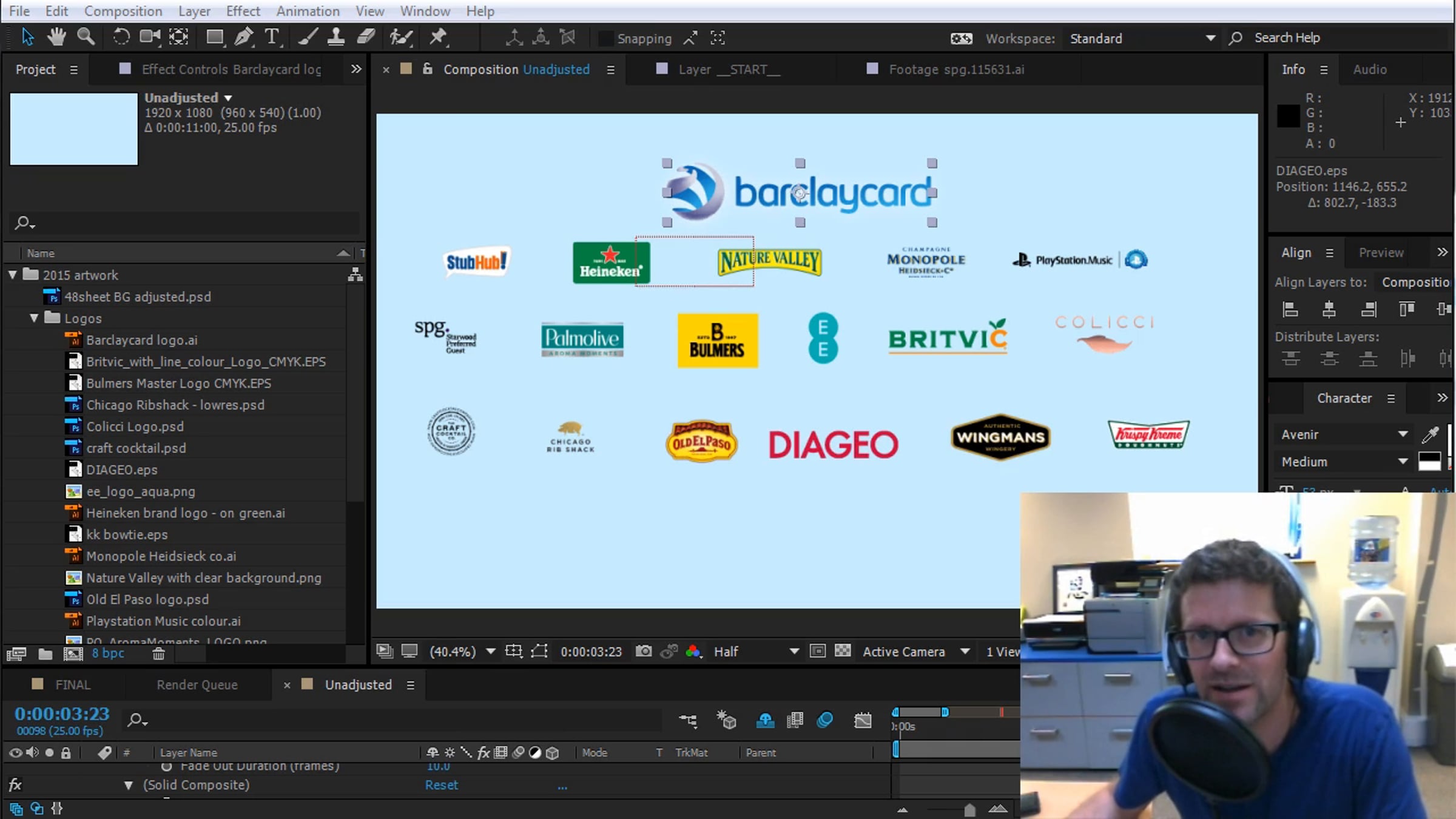Click the 8 bpc color depth button
This screenshot has width=1456, height=819.
click(x=108, y=653)
